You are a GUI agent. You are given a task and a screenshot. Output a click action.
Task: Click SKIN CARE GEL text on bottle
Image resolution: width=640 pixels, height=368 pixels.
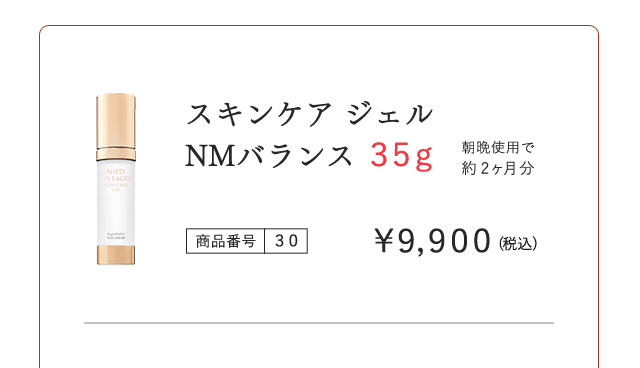tap(116, 187)
